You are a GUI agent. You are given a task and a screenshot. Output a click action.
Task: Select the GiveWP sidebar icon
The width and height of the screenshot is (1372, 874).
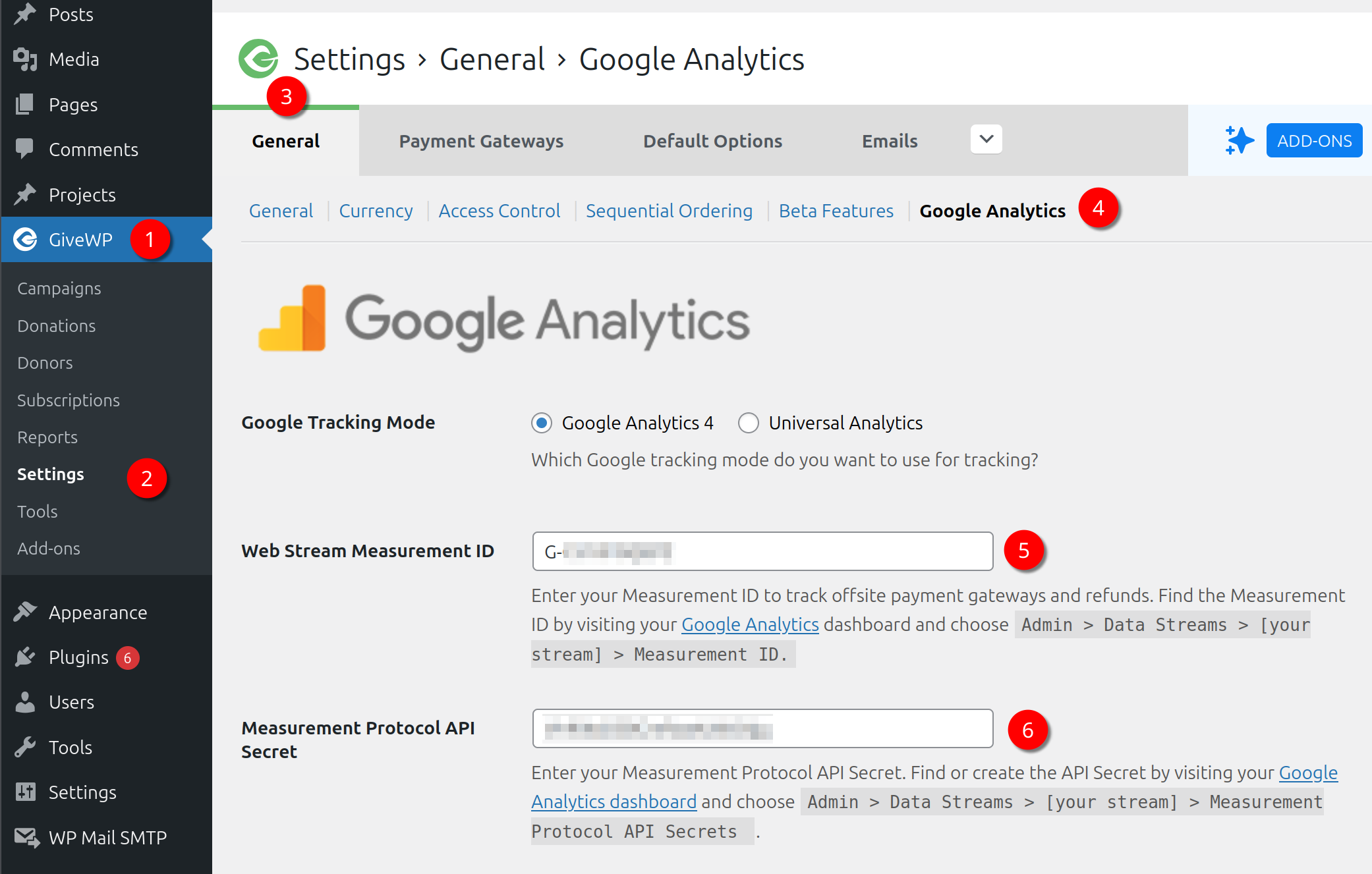click(x=25, y=240)
